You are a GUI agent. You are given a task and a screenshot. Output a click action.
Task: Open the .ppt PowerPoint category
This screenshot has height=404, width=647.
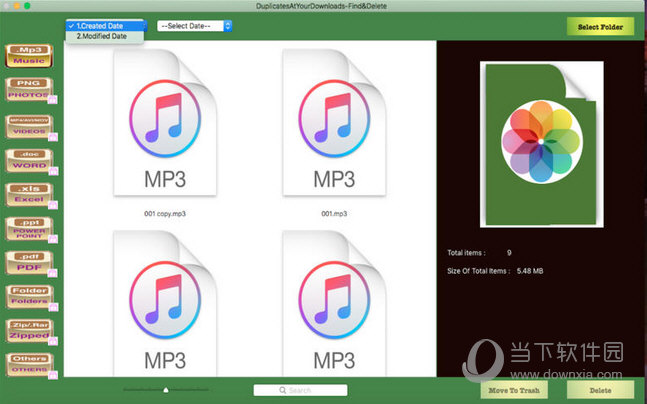[29, 228]
